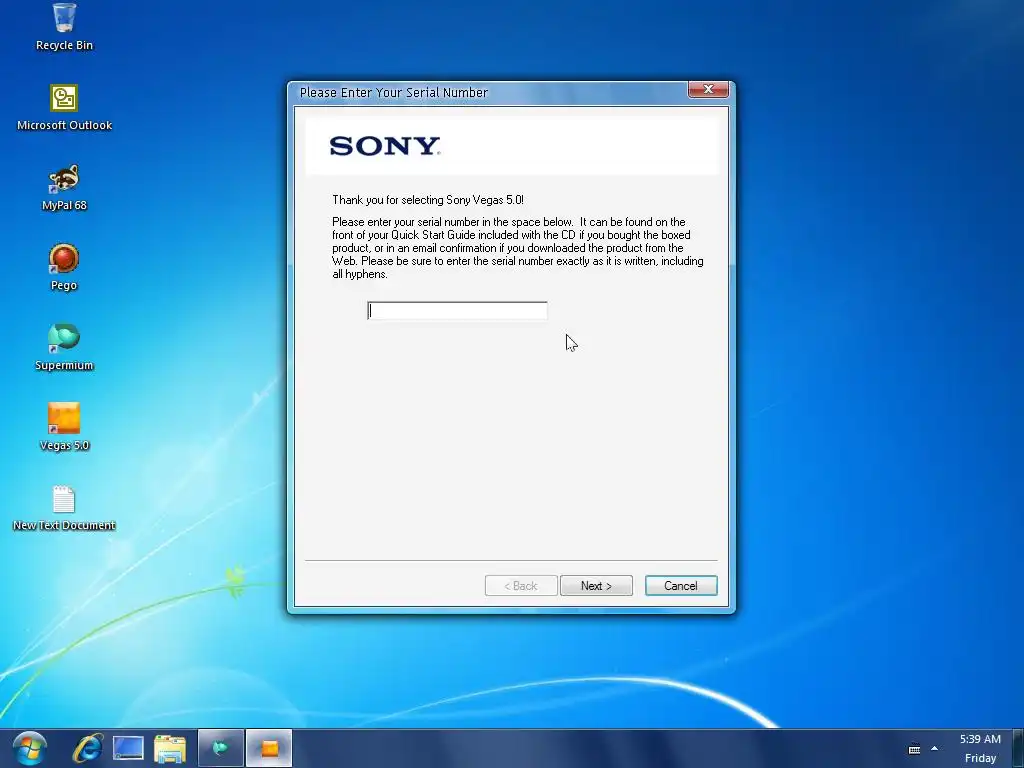Screen dimensions: 1024x768
Task: Click the monitor icon on the taskbar
Action: tap(128, 748)
